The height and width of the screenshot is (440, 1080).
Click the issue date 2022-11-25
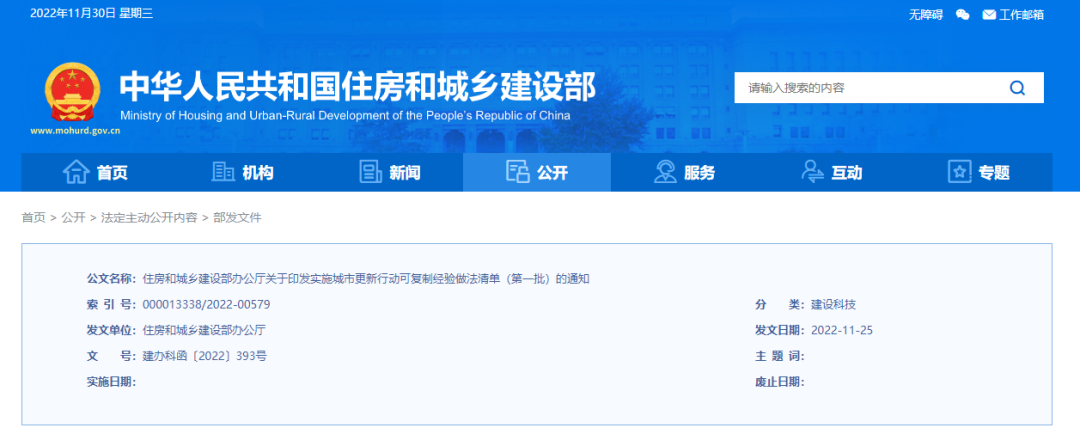tap(842, 331)
